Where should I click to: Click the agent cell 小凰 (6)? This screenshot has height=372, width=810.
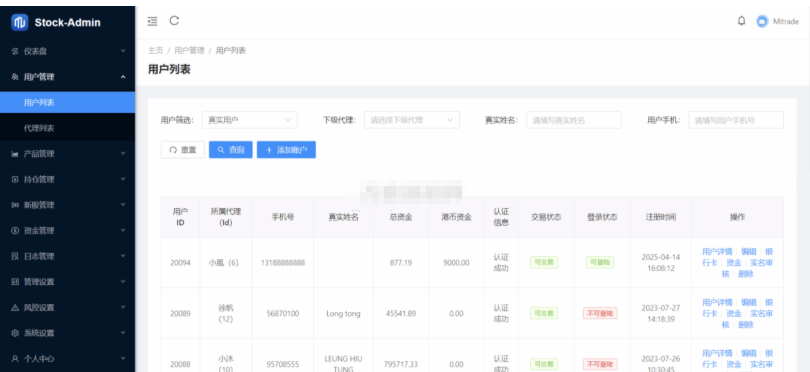click(224, 262)
